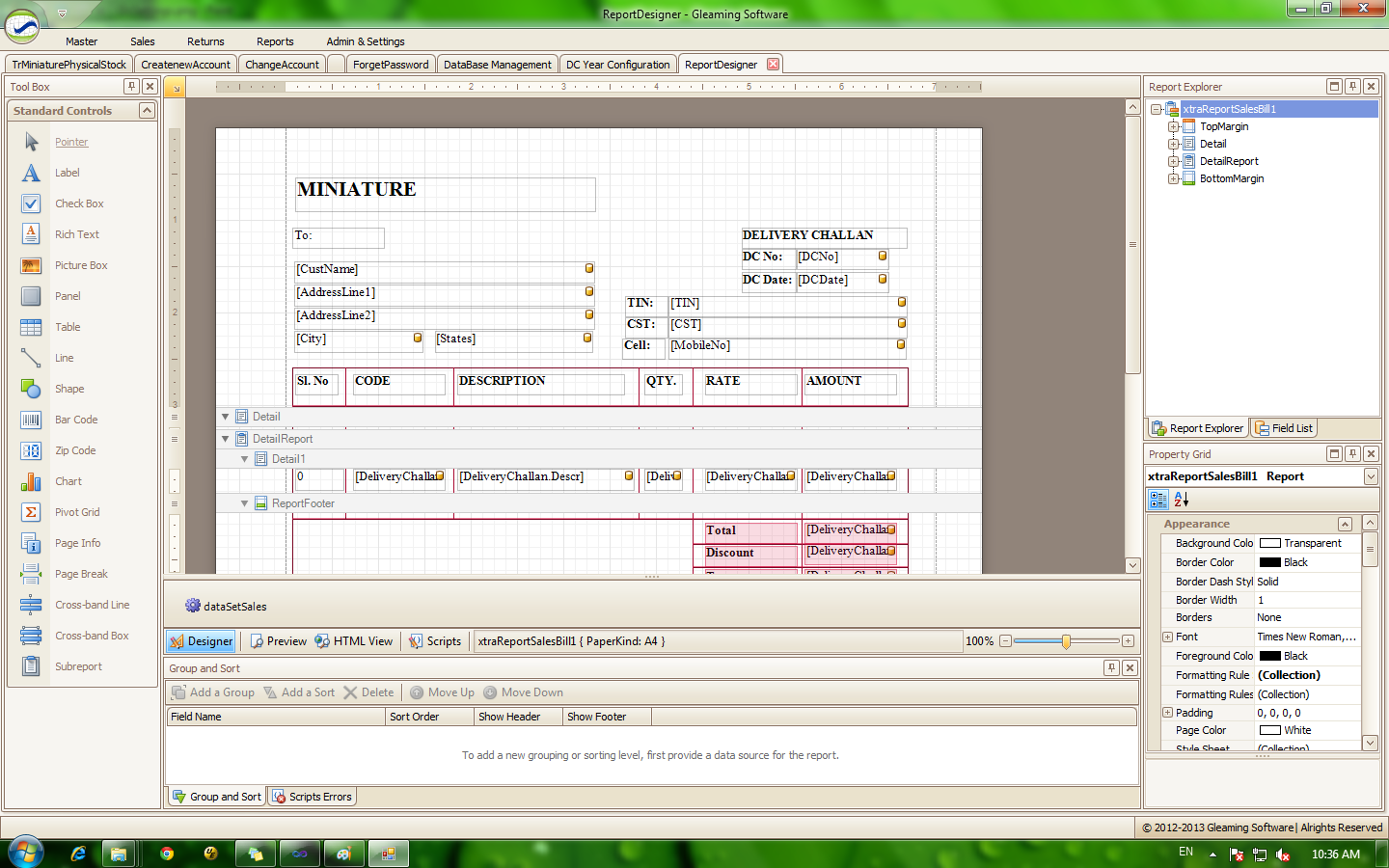This screenshot has height=868, width=1389.
Task: Collapse the Detail band in designer
Action: 226,417
